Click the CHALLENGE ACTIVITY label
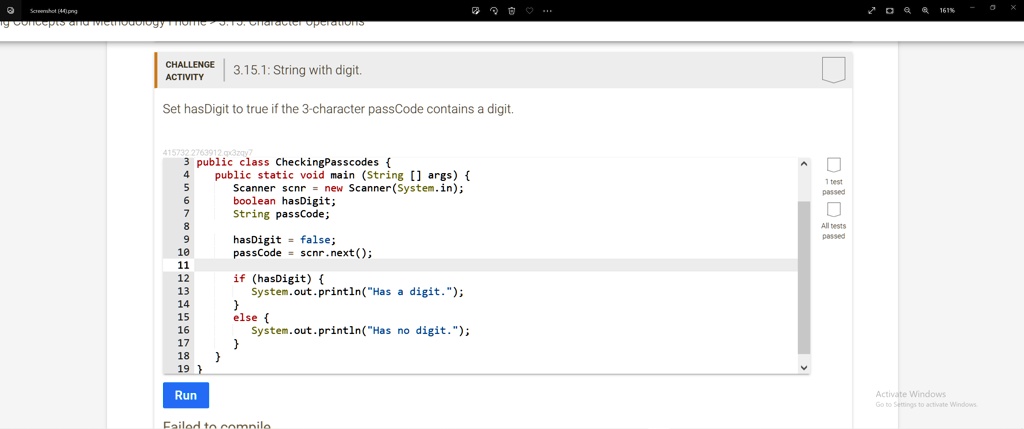The image size is (1024, 429). (190, 71)
